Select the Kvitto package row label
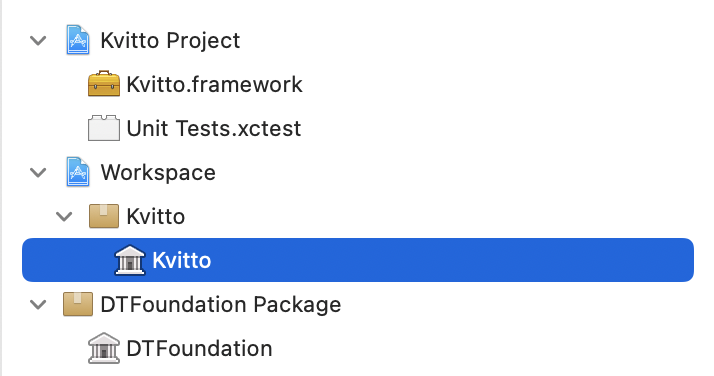Screen dimensions: 714x376 pos(156,216)
